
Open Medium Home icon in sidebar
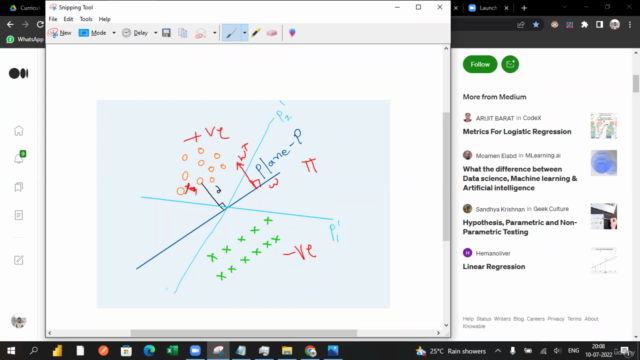pos(19,131)
